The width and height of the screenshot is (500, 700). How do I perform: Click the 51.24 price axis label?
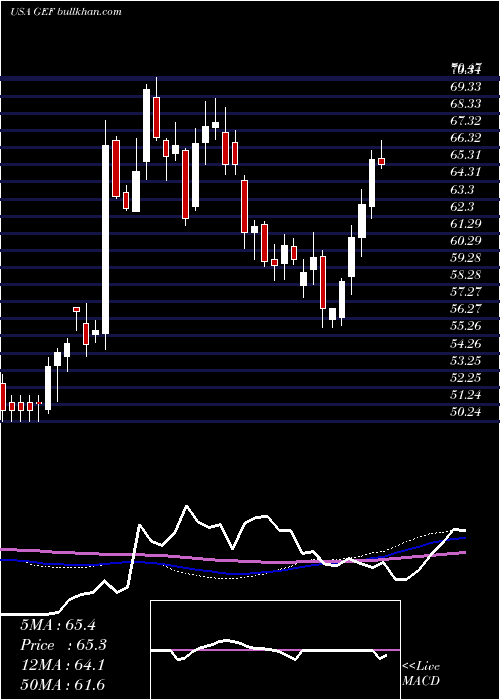pyautogui.click(x=466, y=395)
